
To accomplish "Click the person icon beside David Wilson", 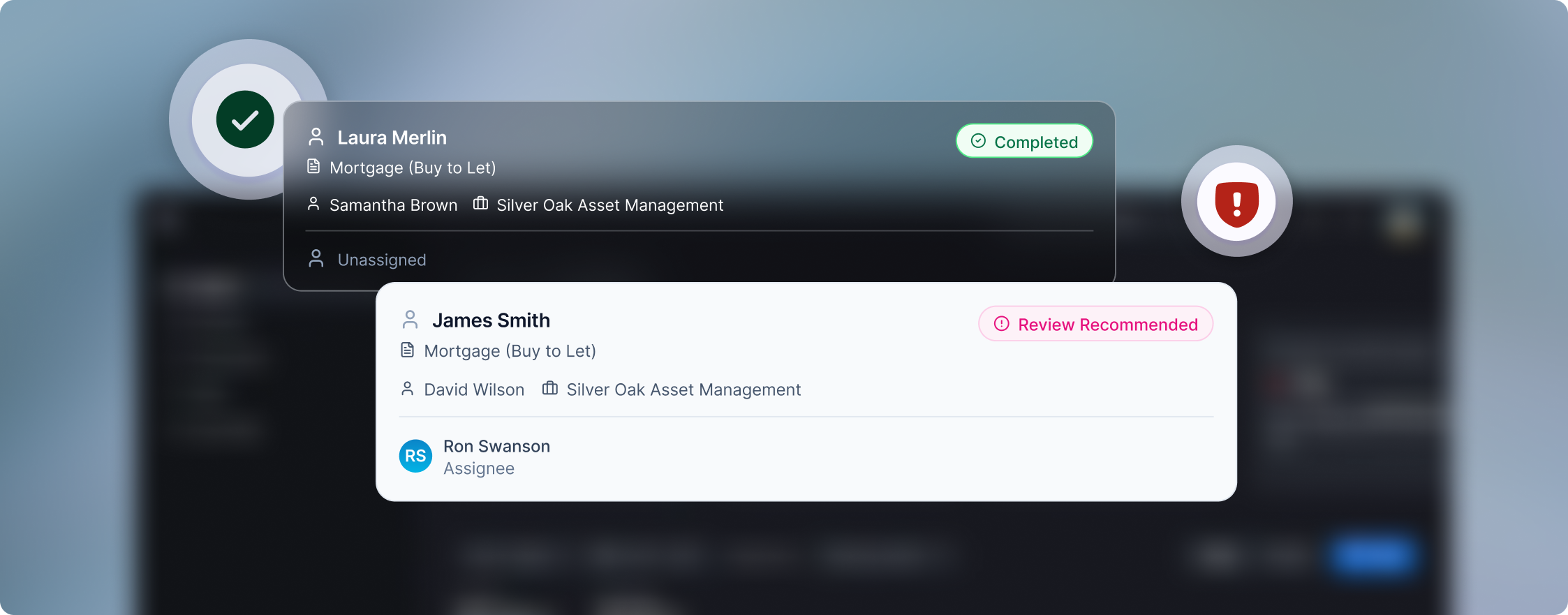I will [x=408, y=389].
